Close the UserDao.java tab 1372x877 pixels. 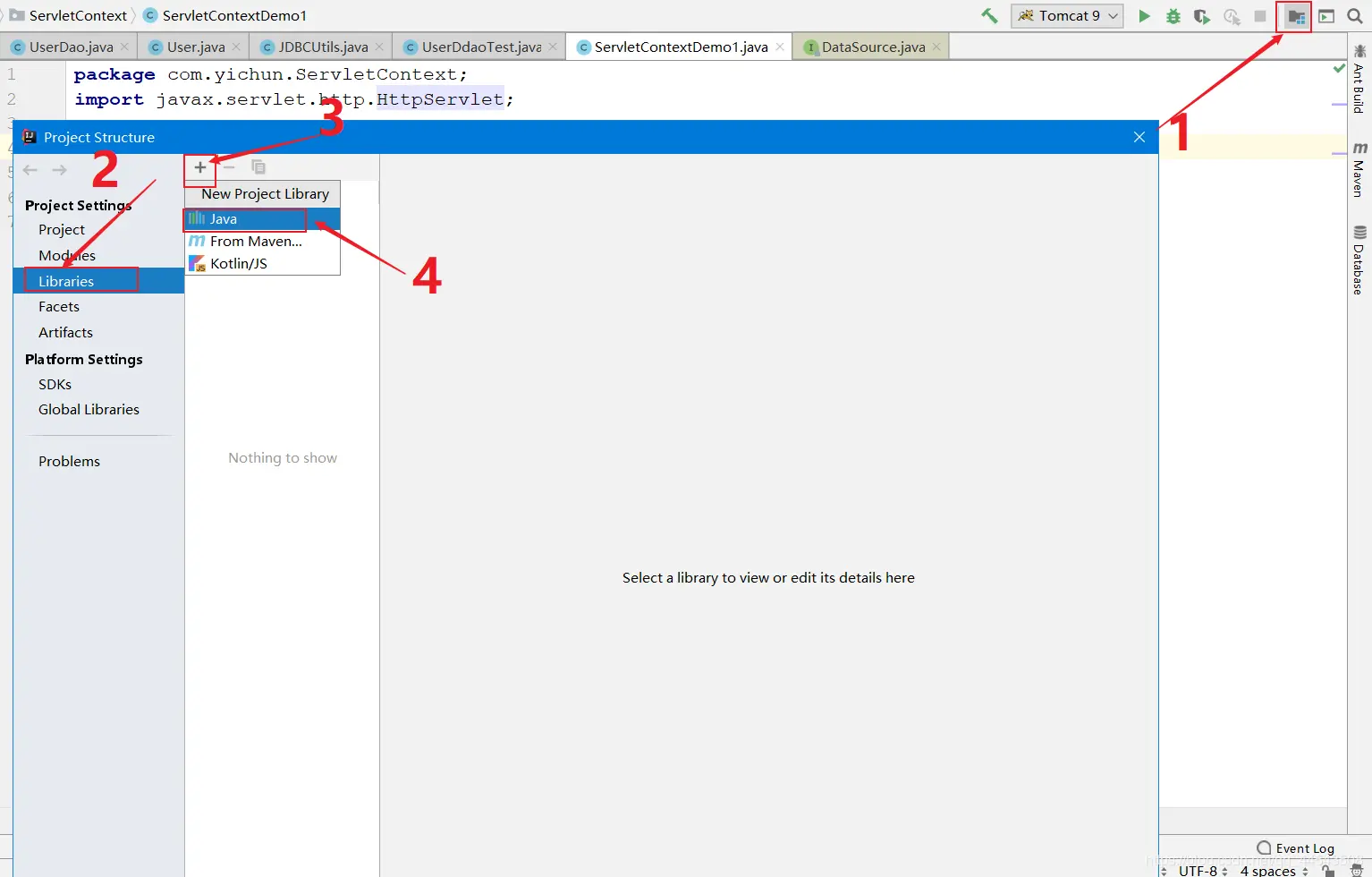(124, 47)
